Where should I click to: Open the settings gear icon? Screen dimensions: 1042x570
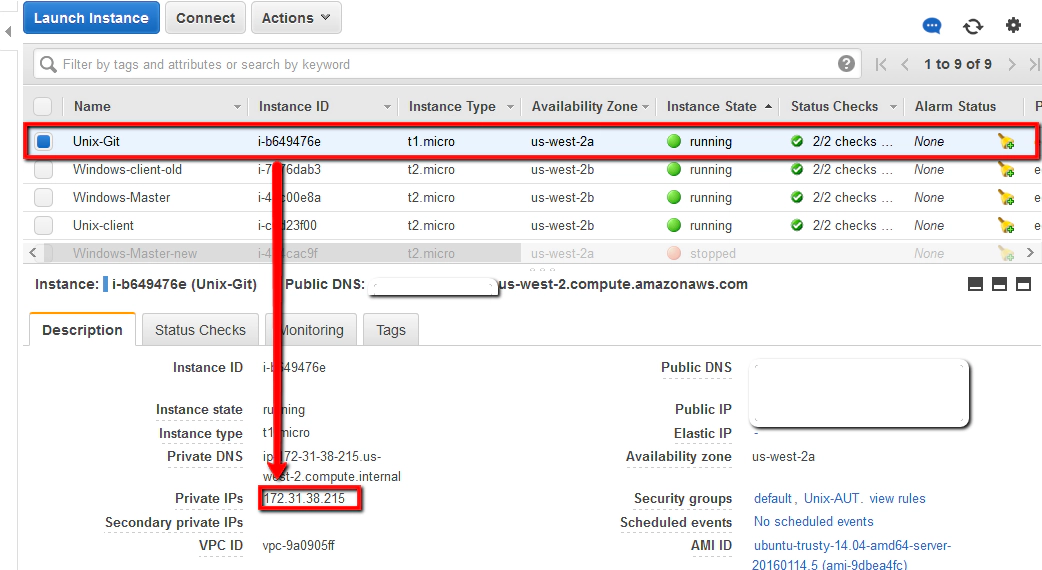1013,25
